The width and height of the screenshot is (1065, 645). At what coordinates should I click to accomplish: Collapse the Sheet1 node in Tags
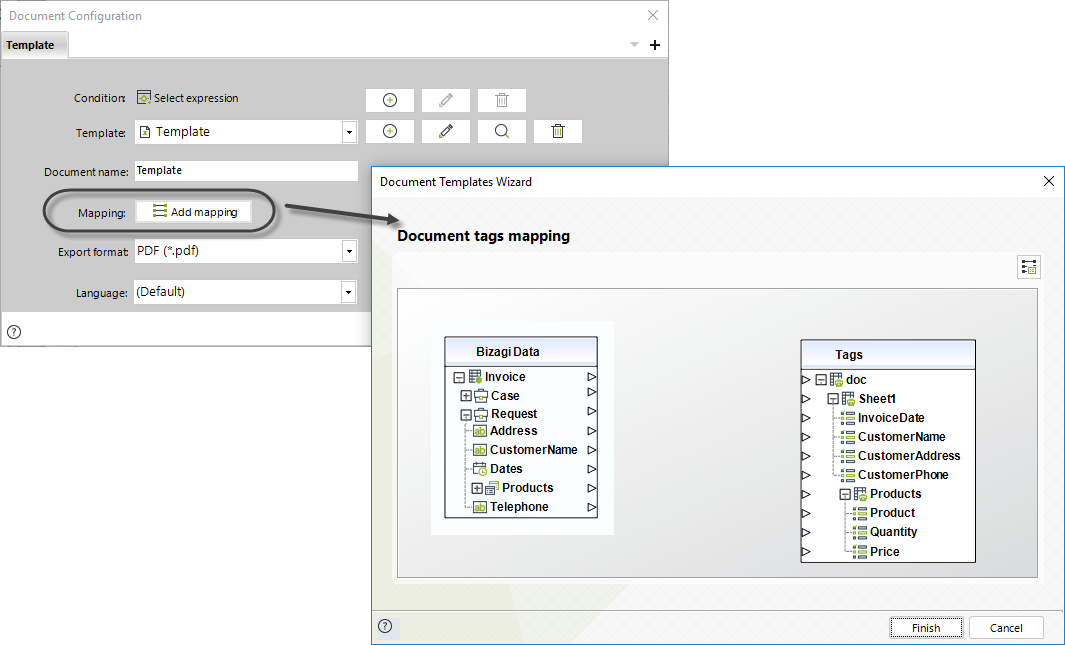pos(833,399)
